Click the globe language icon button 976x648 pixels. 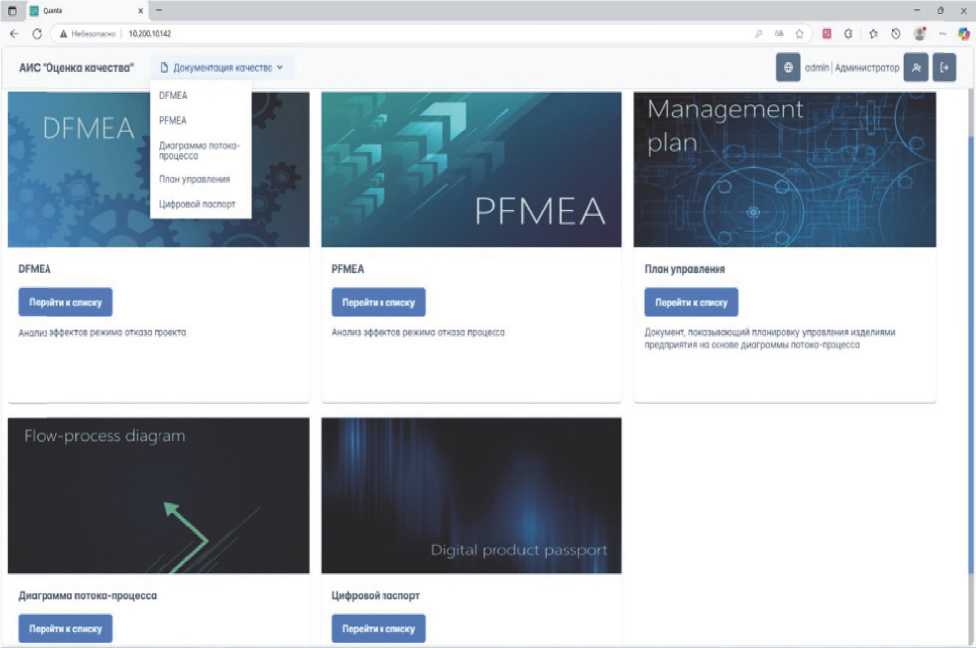pos(787,67)
